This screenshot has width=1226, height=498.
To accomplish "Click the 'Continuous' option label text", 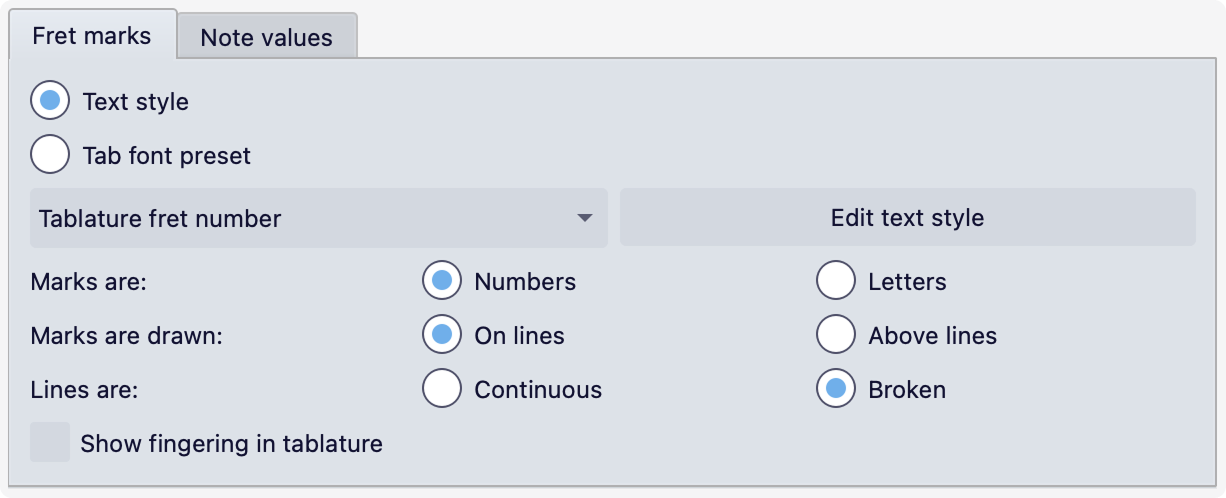I will coord(538,390).
